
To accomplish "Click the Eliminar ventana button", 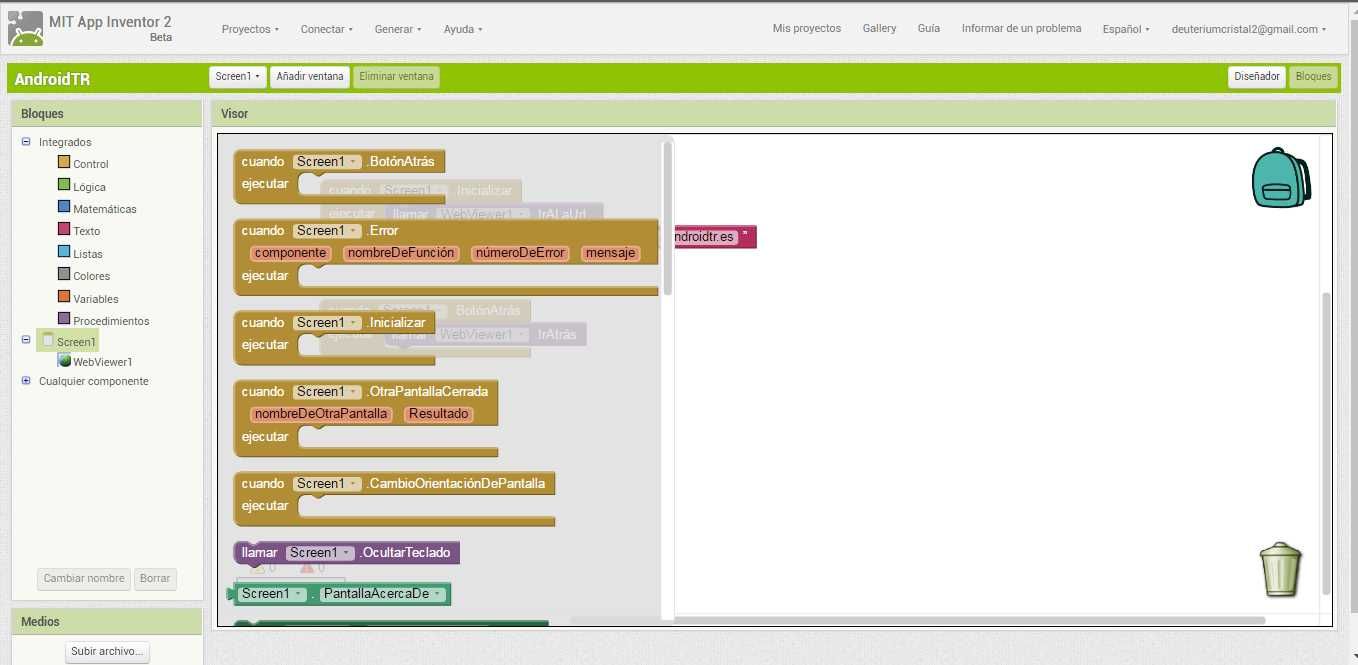I will (396, 77).
